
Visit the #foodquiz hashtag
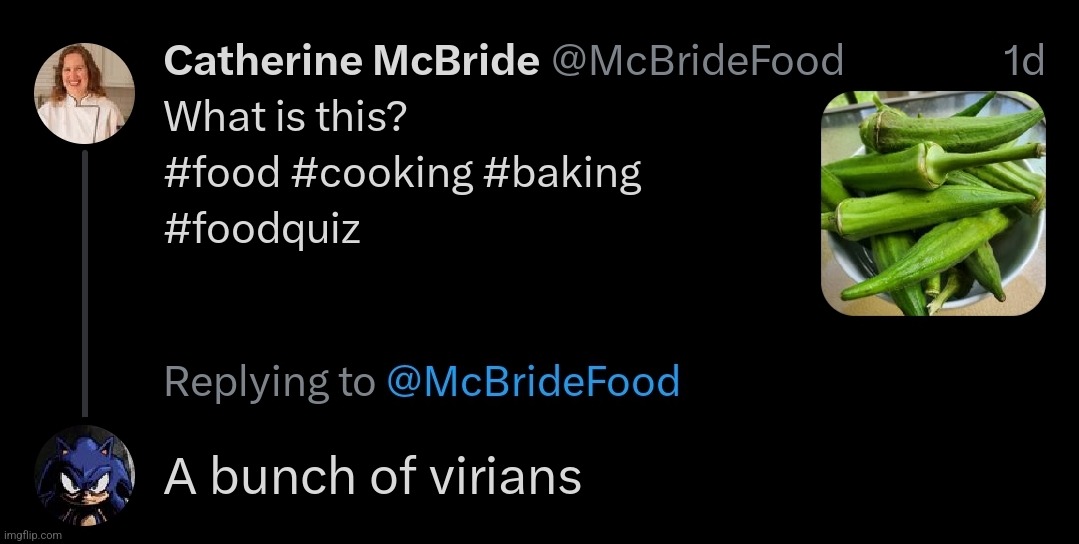[x=262, y=230]
